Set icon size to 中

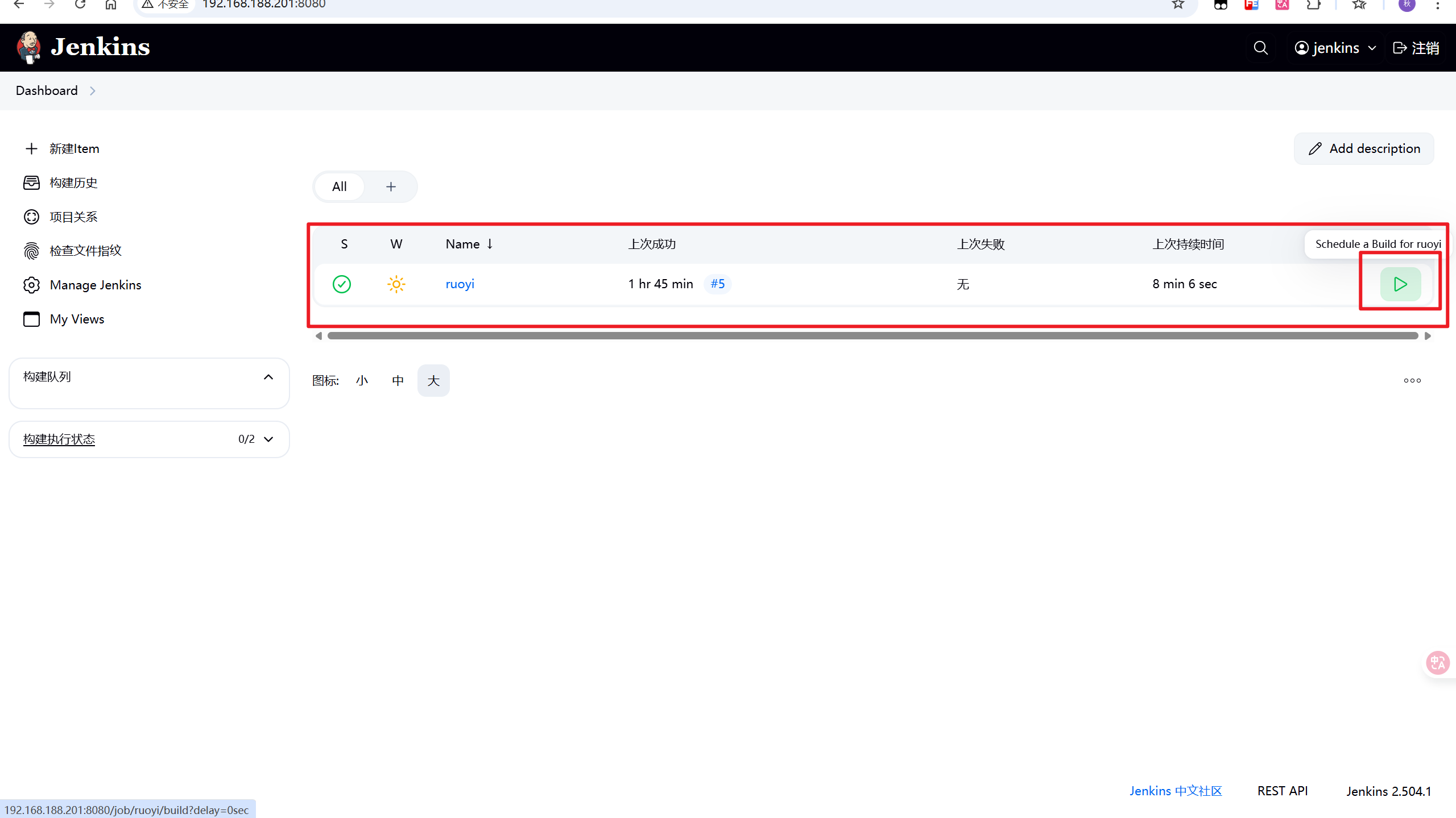pyautogui.click(x=398, y=381)
